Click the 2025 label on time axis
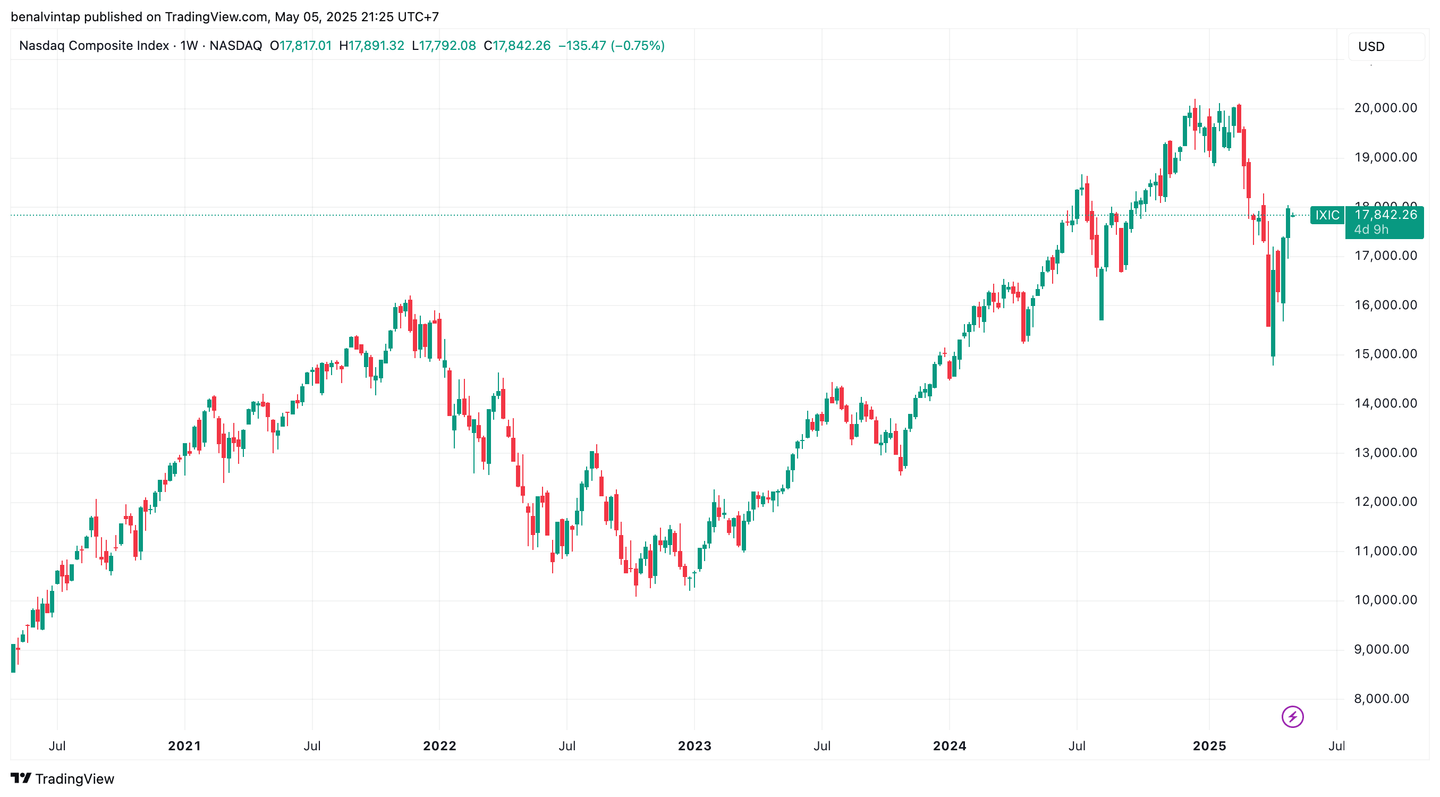The height and width of the screenshot is (797, 1440). [x=1208, y=746]
